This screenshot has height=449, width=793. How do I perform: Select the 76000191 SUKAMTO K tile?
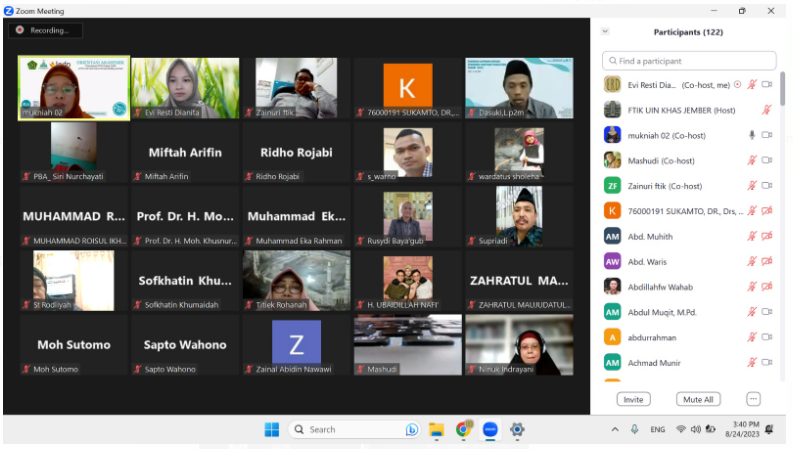(408, 88)
